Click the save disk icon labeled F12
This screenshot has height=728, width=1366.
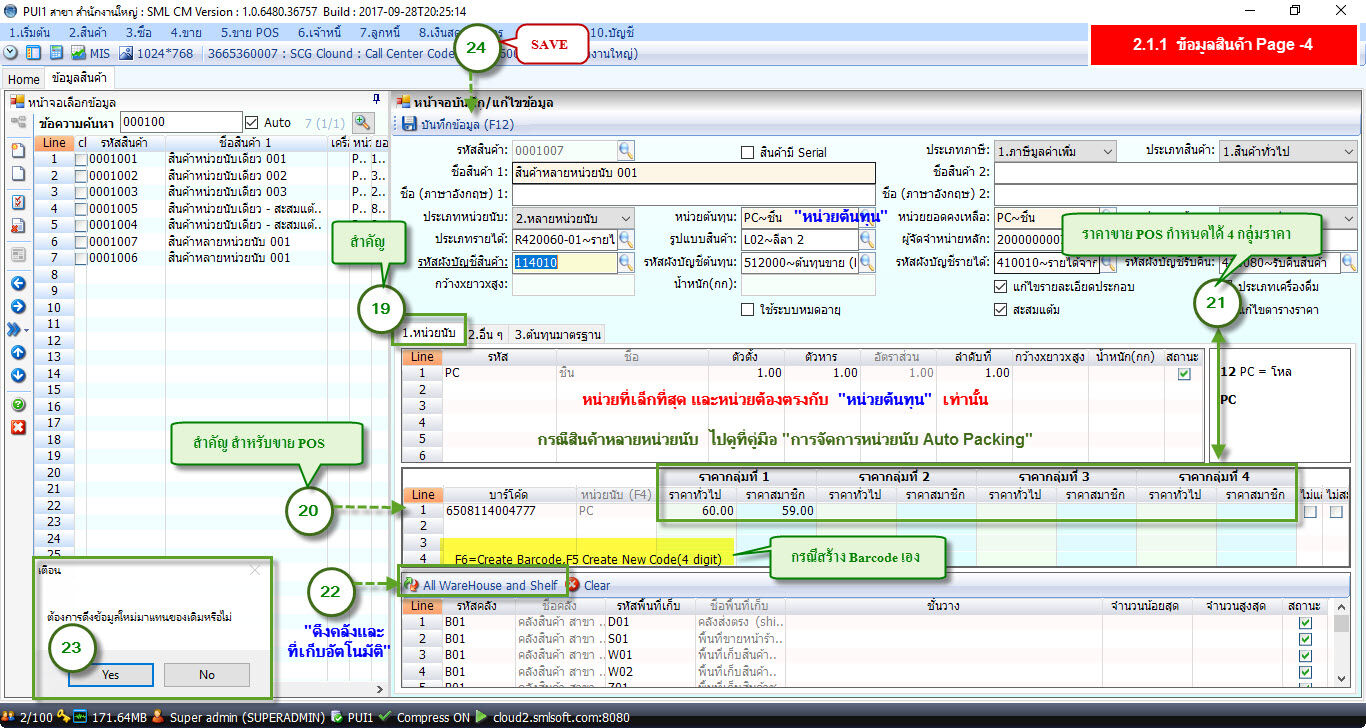pyautogui.click(x=409, y=124)
